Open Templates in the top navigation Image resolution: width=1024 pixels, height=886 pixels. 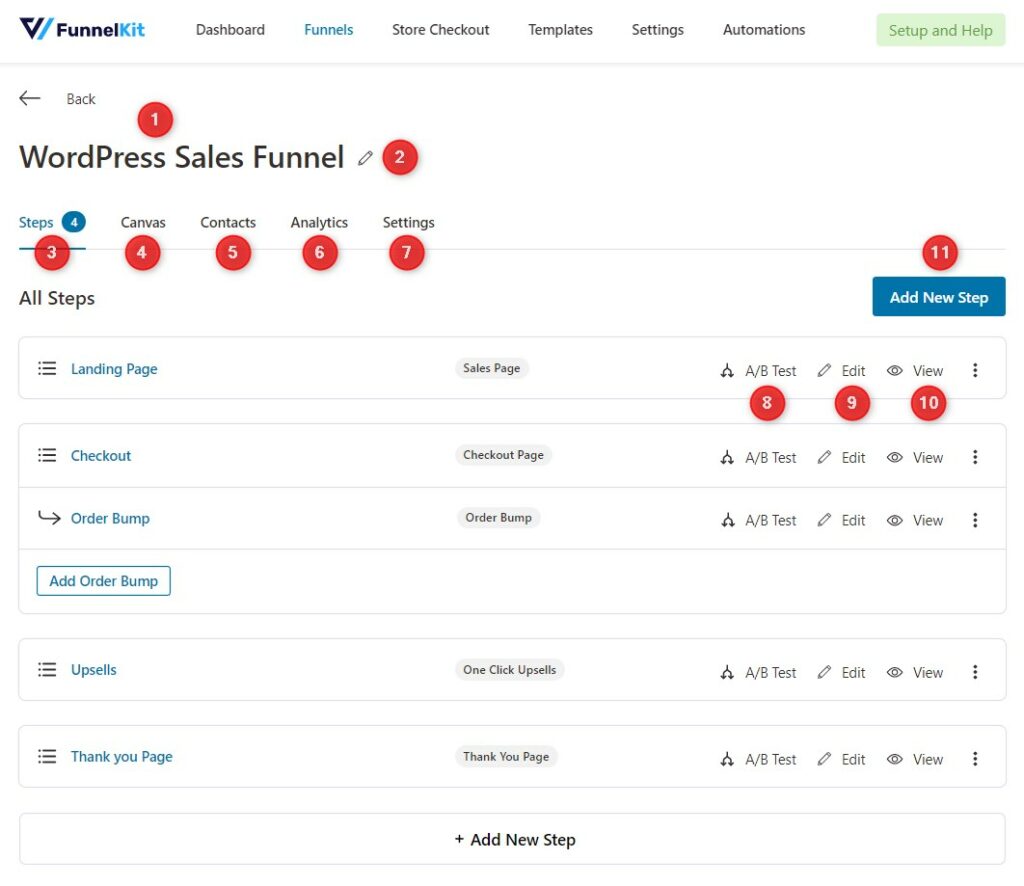[x=560, y=29]
